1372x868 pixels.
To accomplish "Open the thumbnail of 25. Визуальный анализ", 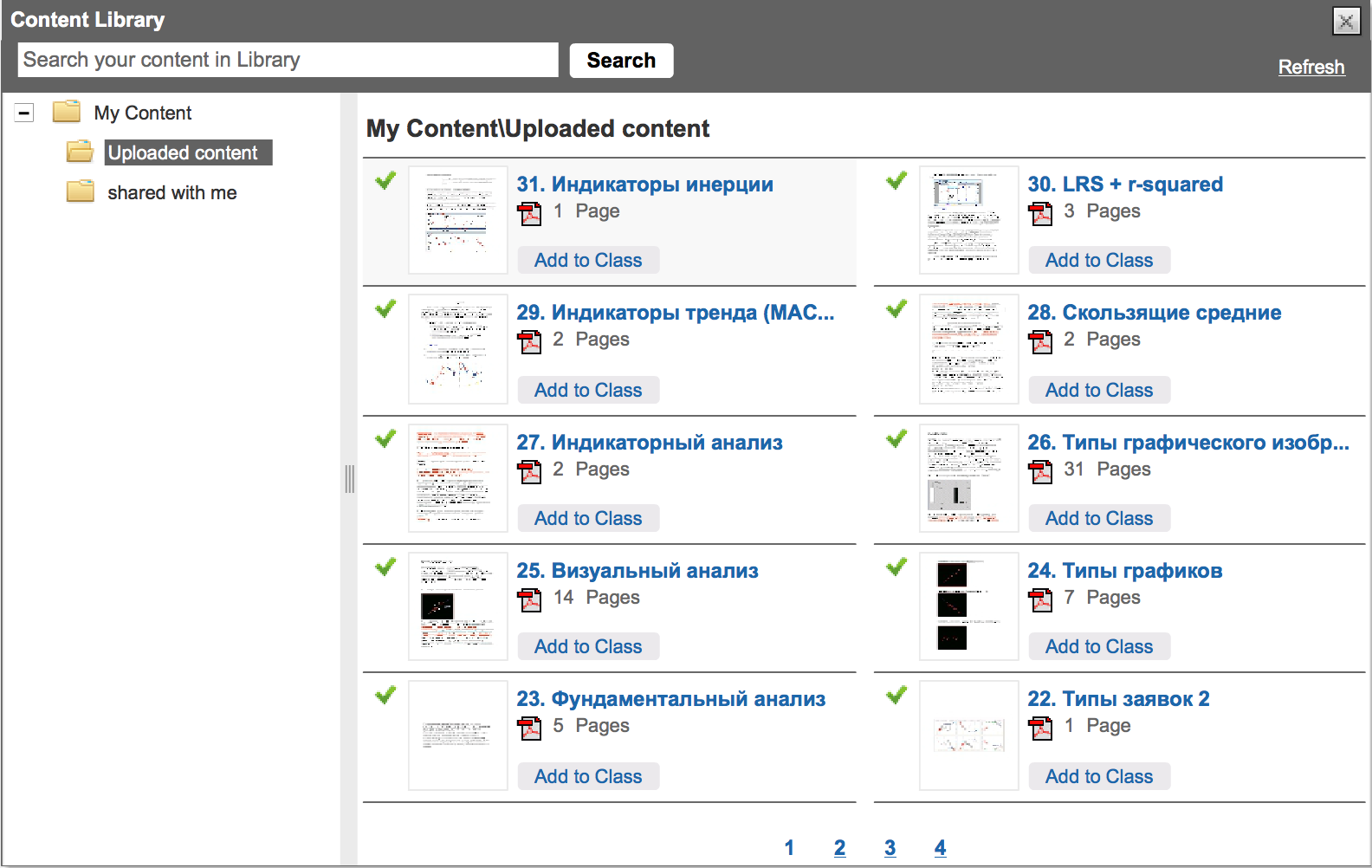I will click(457, 606).
